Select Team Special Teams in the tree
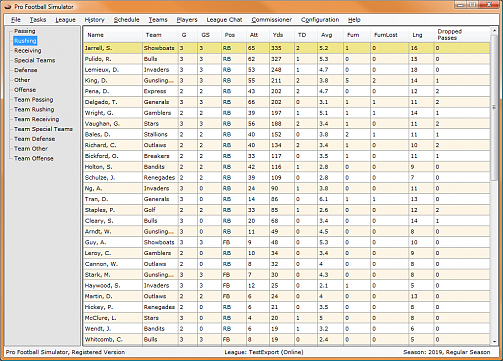The height and width of the screenshot is (361, 503). (43, 129)
